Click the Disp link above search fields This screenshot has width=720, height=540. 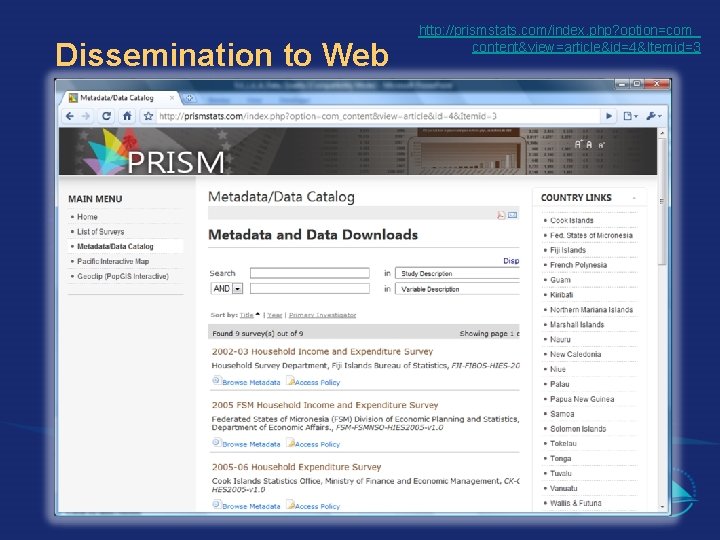[511, 261]
